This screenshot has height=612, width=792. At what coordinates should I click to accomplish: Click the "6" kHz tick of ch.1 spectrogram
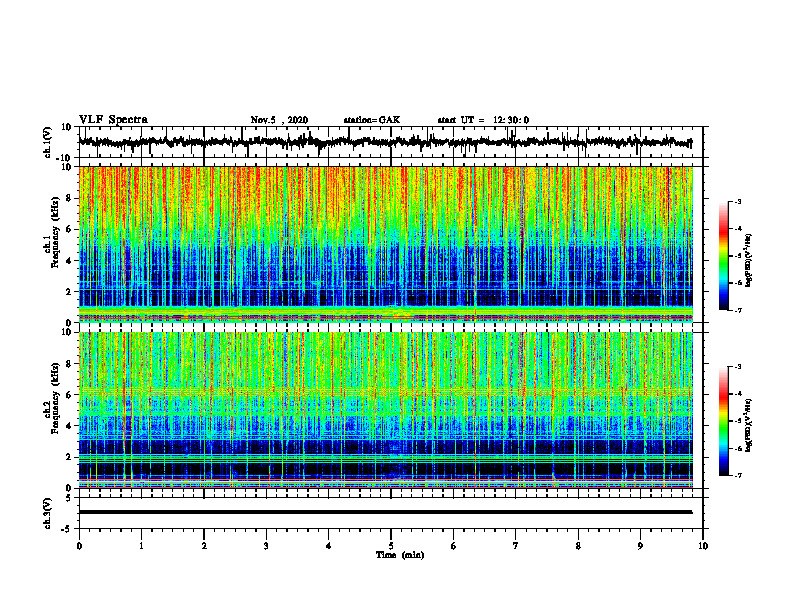69,230
